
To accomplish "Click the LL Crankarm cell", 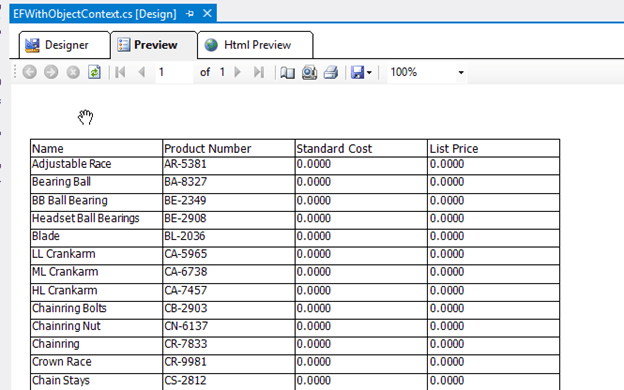I will tap(96, 255).
